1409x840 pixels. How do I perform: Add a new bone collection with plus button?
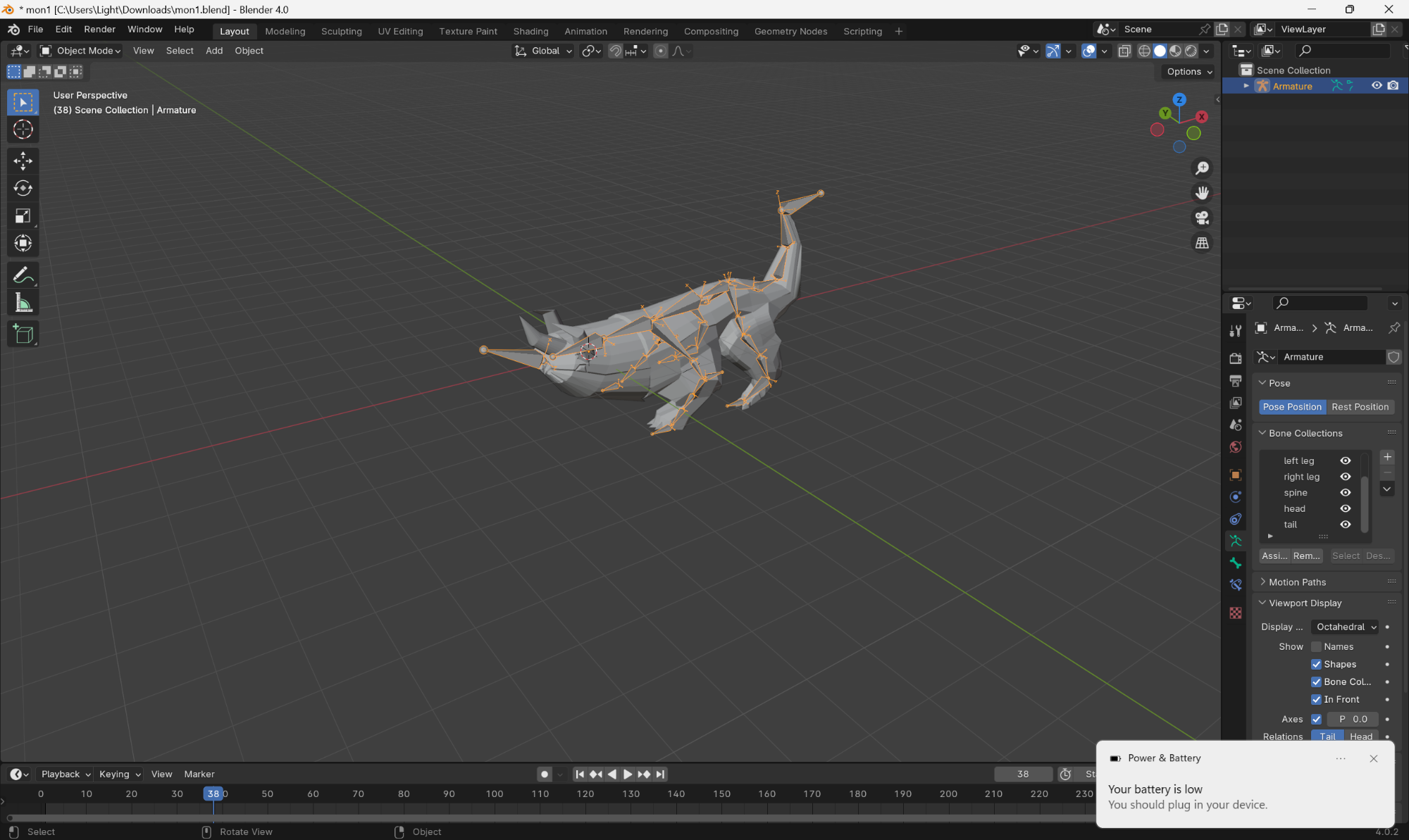pos(1387,457)
